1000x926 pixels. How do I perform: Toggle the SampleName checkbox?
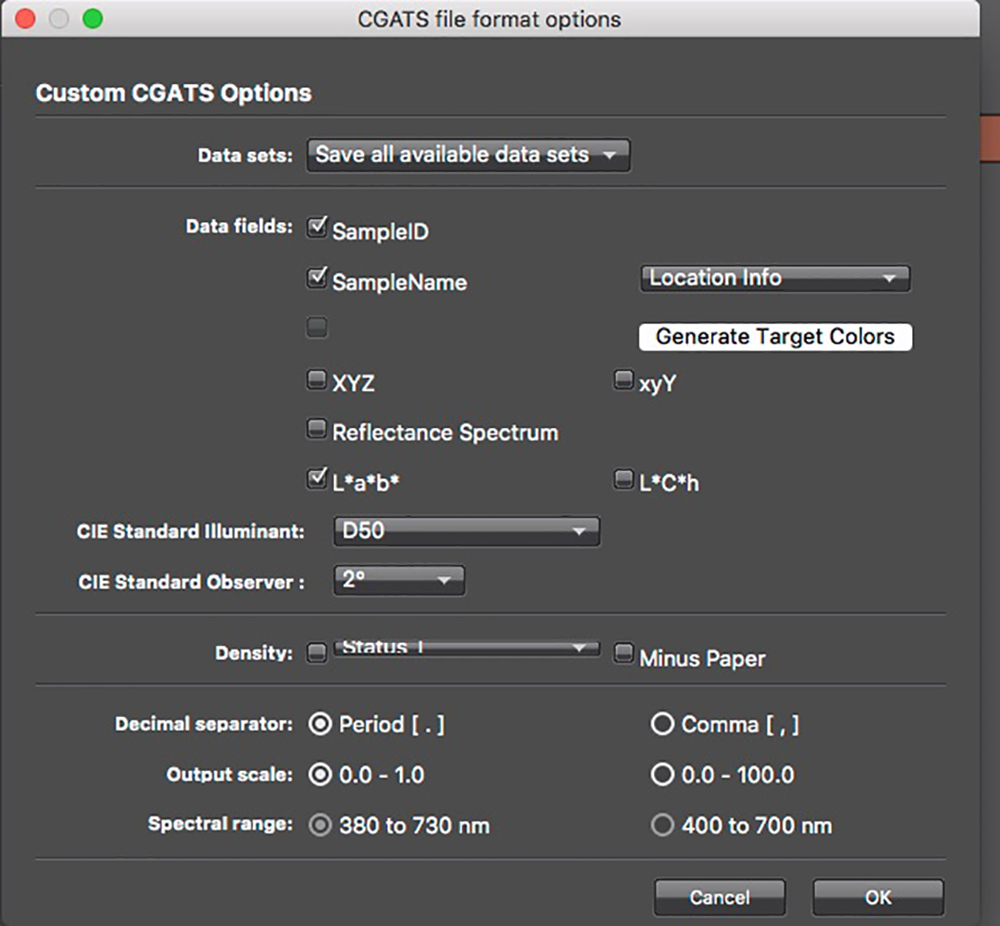pos(317,279)
